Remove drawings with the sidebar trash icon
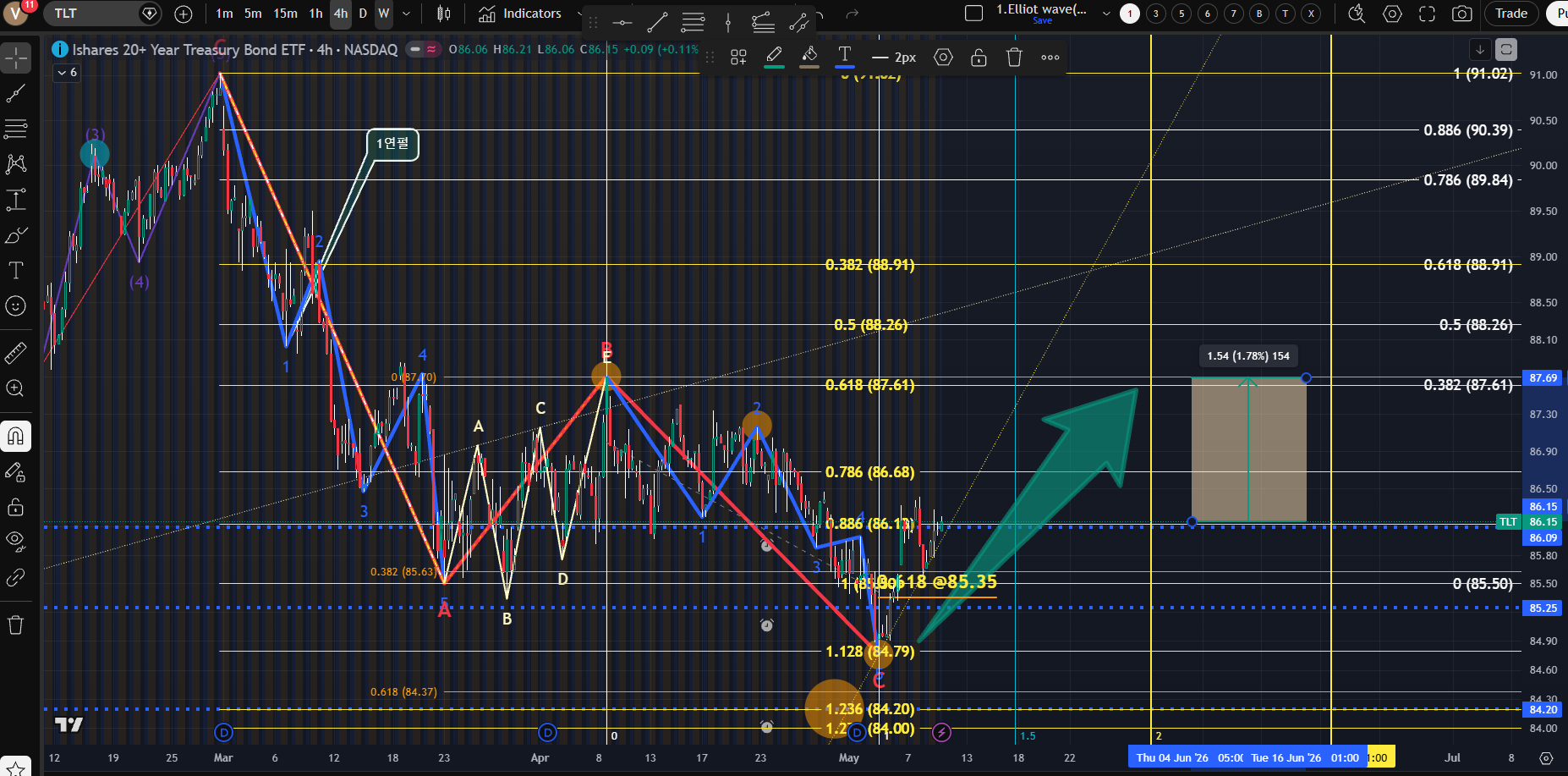Screen dimensions: 1568x776 pos(16,625)
